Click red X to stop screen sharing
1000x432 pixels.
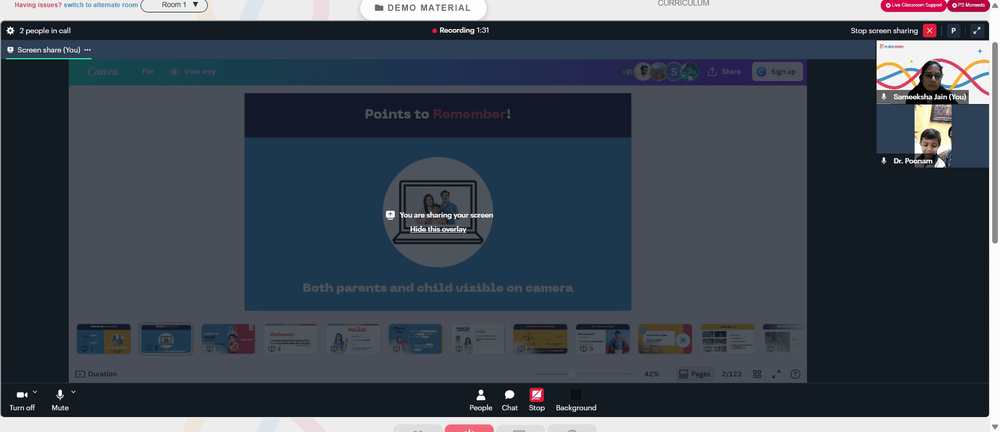929,31
